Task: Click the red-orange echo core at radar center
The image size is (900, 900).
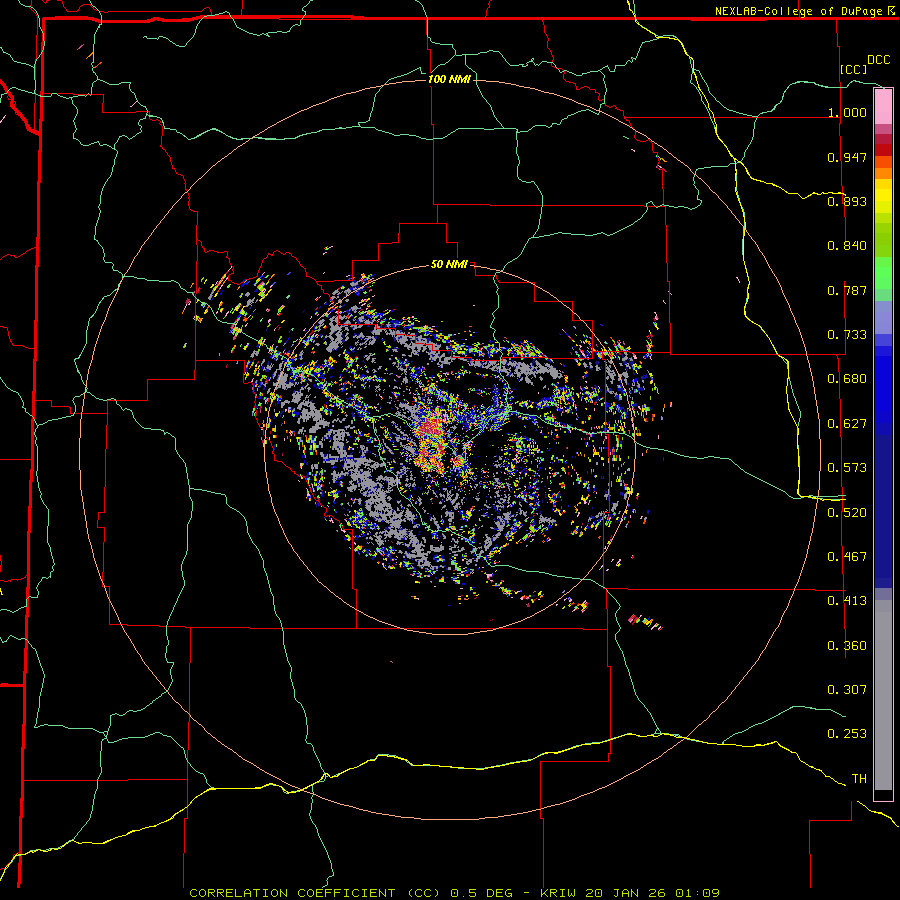Action: 432,443
